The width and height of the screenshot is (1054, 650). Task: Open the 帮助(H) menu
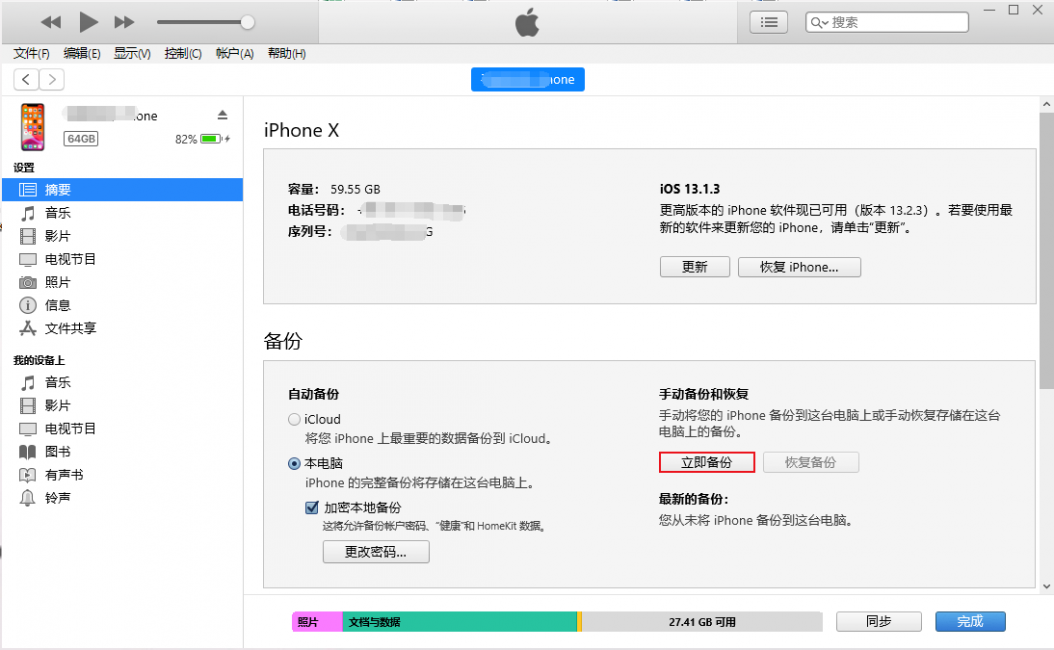[286, 53]
